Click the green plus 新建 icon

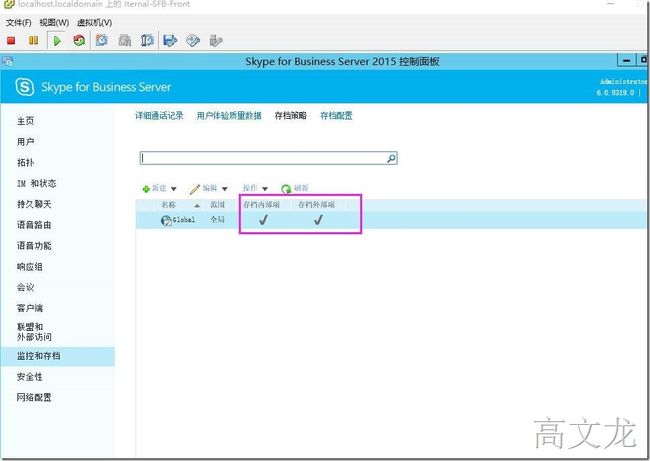click(146, 189)
